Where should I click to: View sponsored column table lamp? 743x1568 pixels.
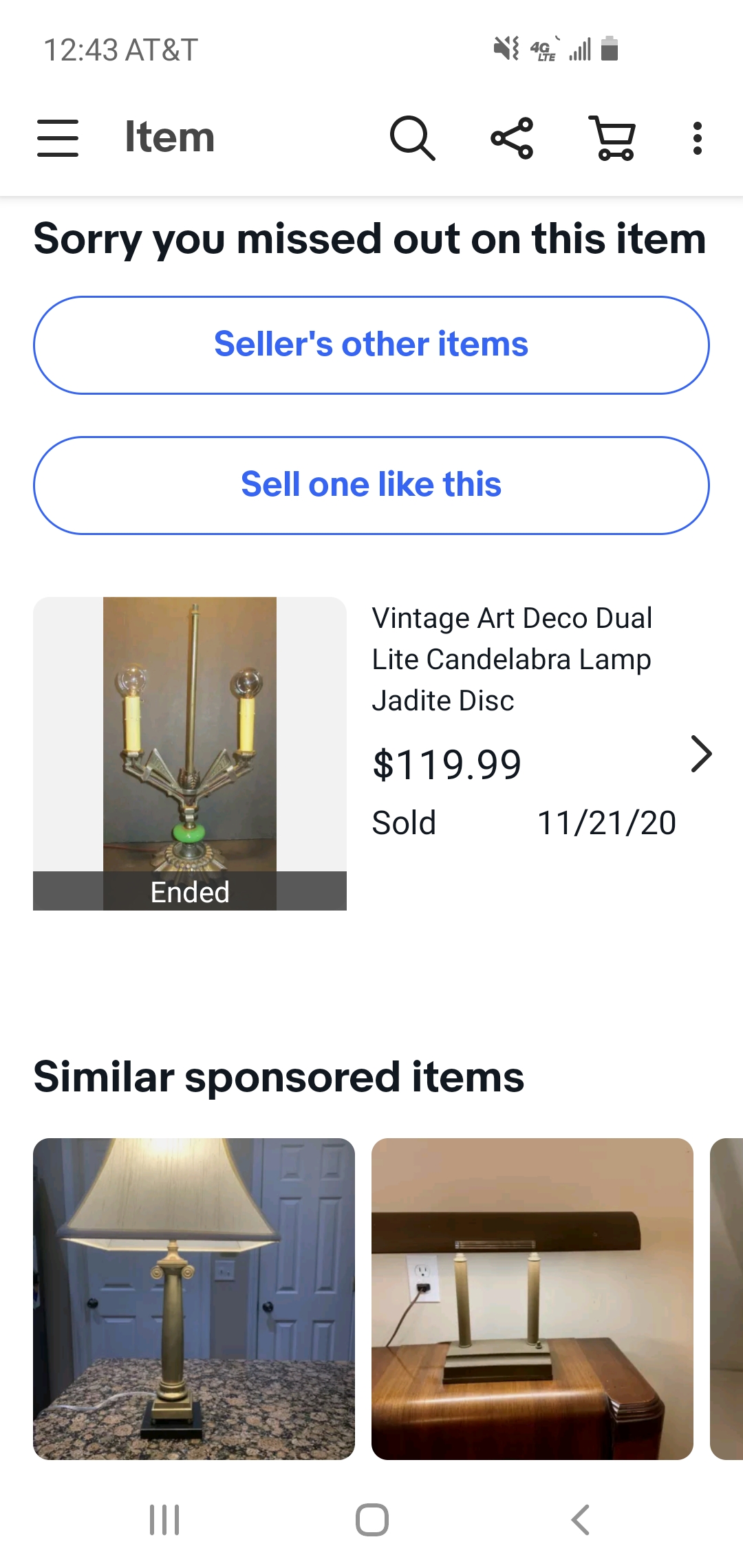[194, 1298]
